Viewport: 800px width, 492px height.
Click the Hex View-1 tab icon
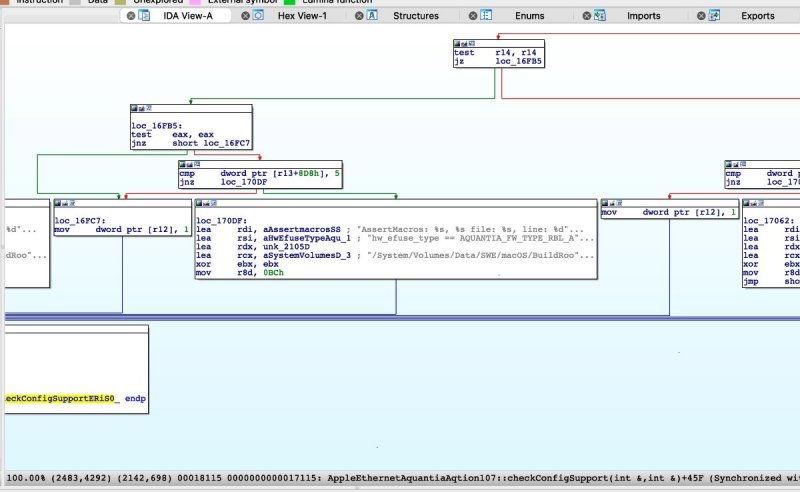258,16
